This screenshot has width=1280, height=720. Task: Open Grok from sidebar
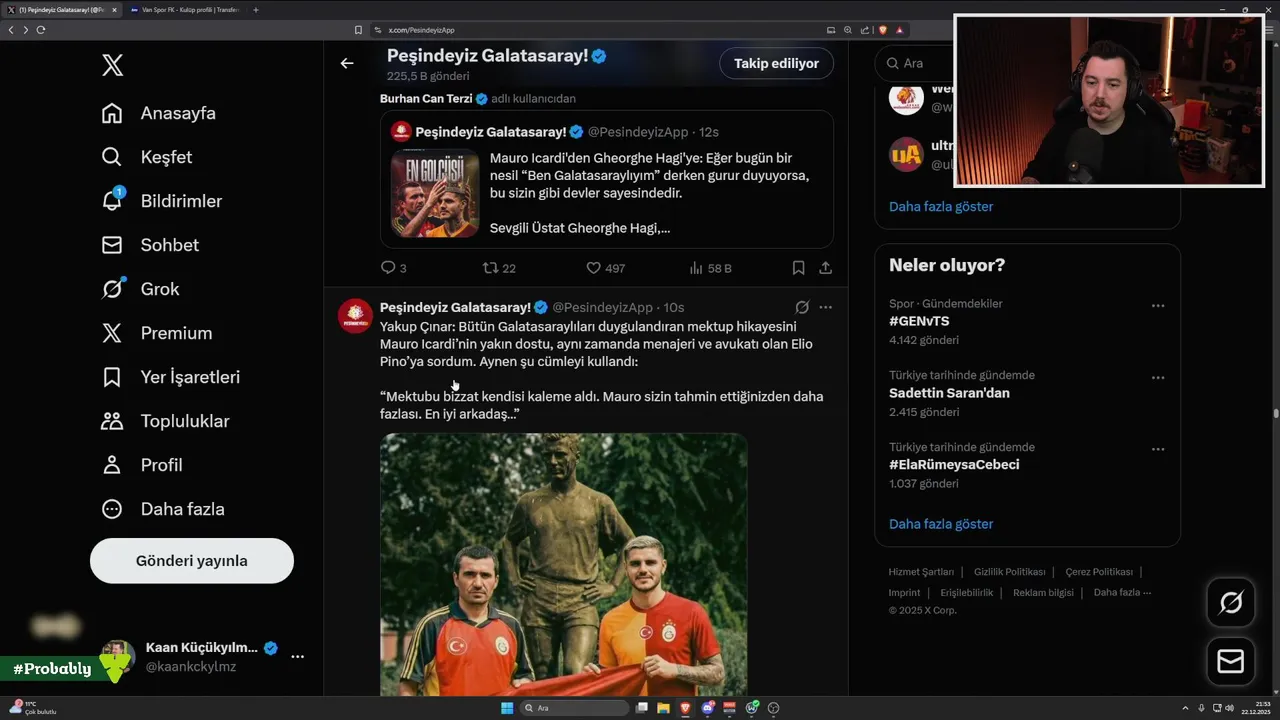140,289
